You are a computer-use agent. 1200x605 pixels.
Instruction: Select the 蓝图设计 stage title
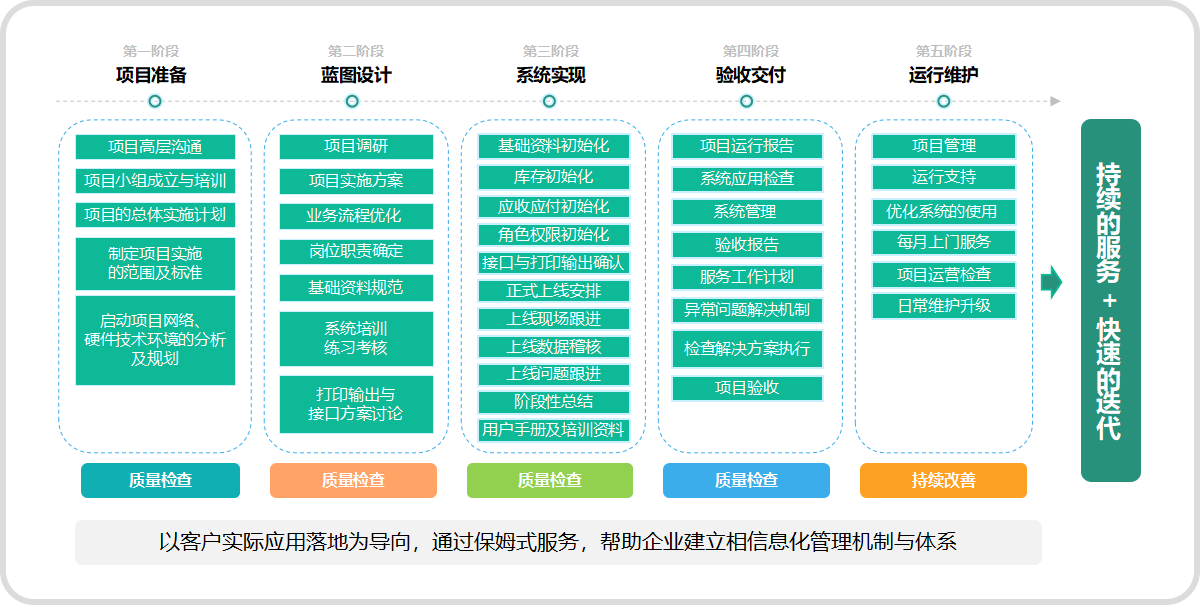(x=356, y=75)
